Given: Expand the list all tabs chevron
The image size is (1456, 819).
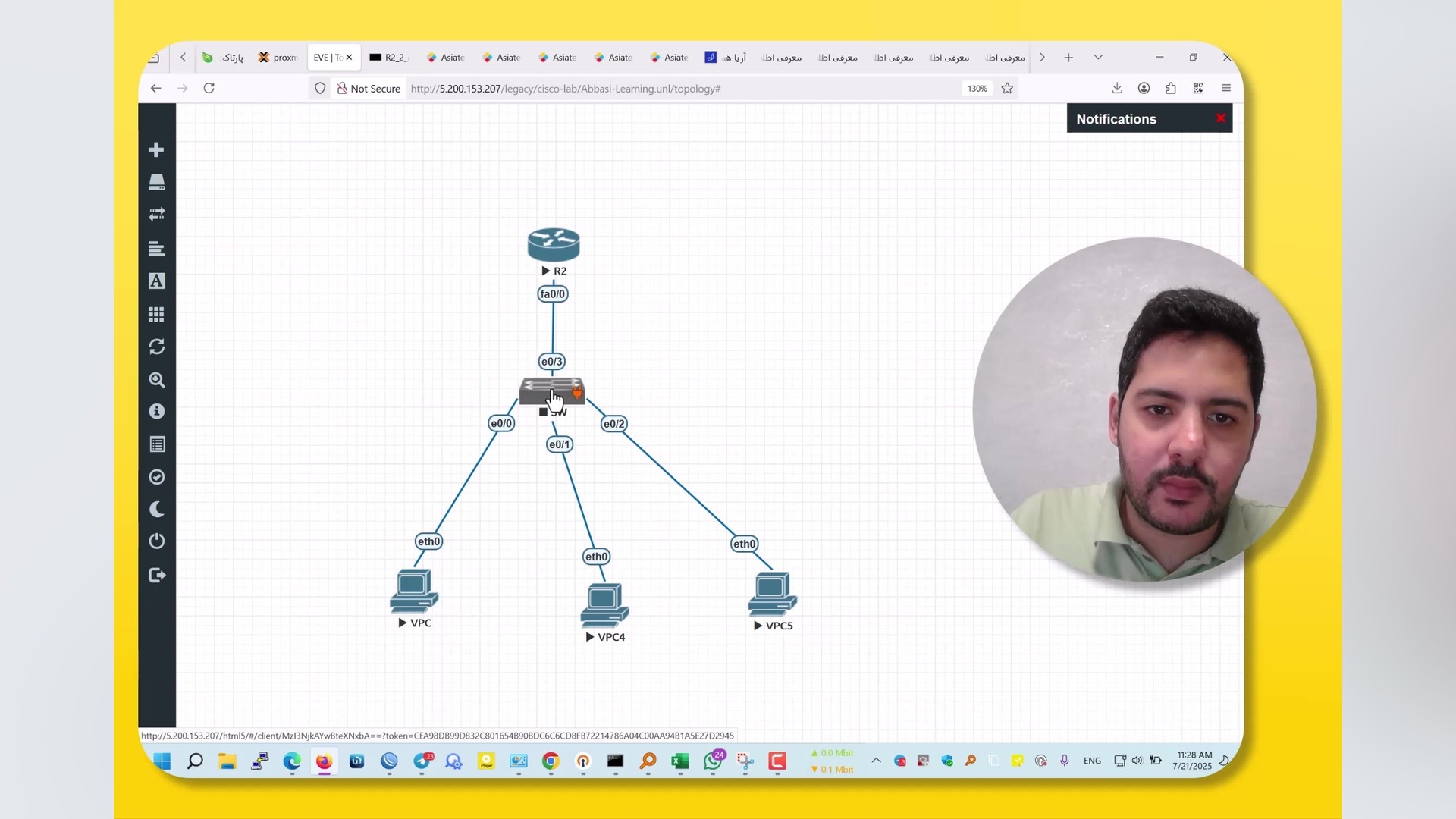Looking at the screenshot, I should click(x=1098, y=58).
